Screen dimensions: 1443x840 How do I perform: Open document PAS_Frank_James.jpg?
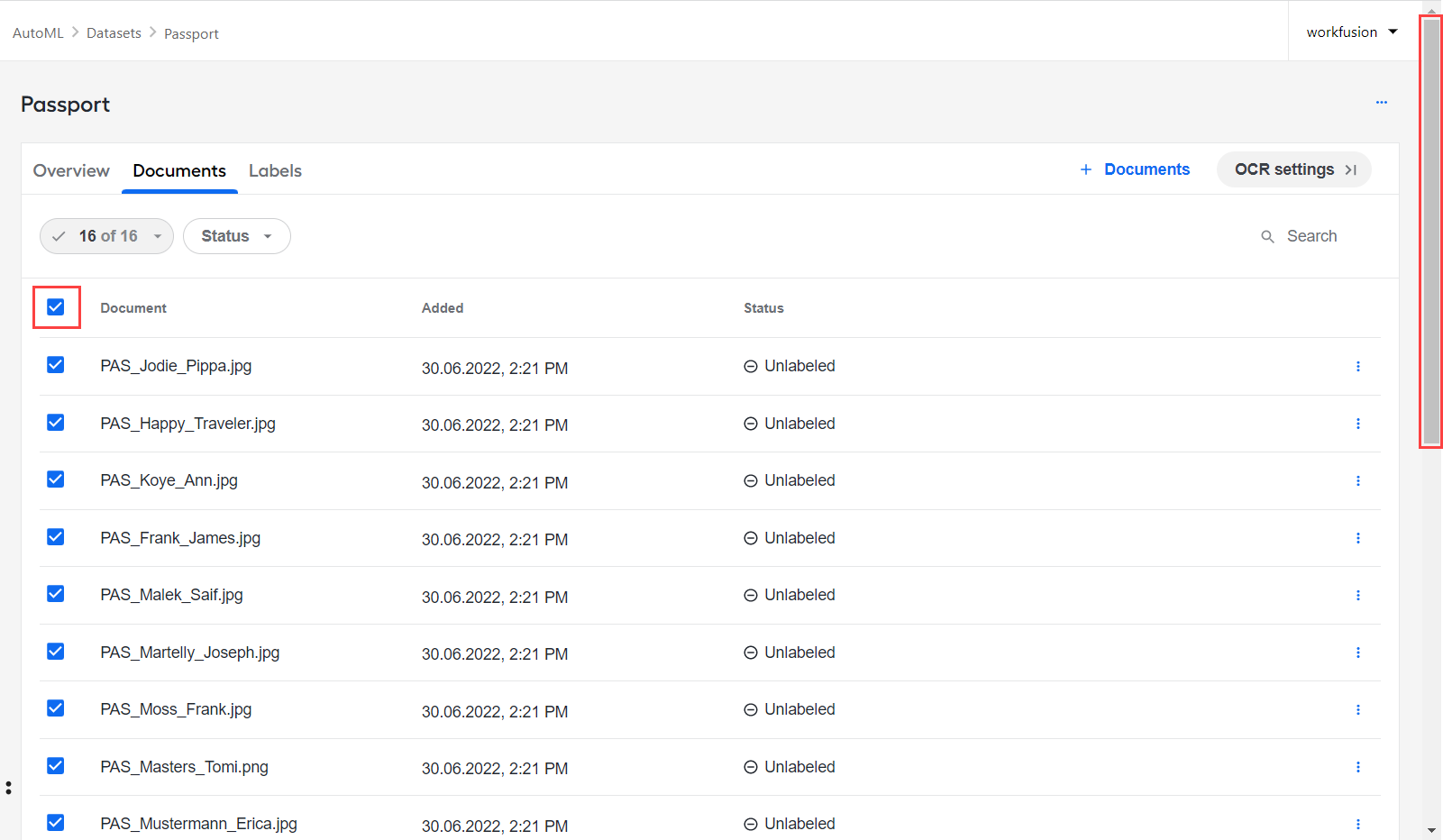(x=180, y=538)
